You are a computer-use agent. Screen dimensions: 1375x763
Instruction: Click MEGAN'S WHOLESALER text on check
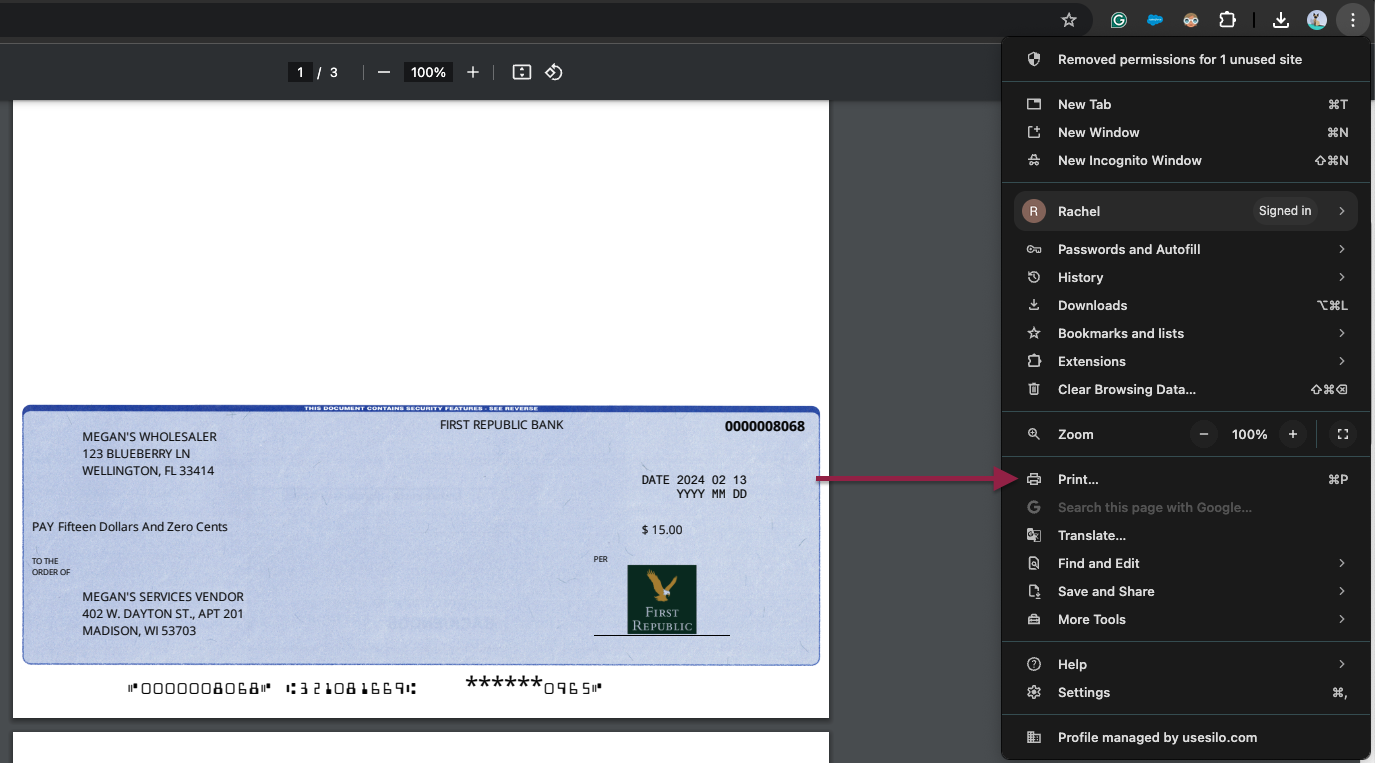[149, 437]
